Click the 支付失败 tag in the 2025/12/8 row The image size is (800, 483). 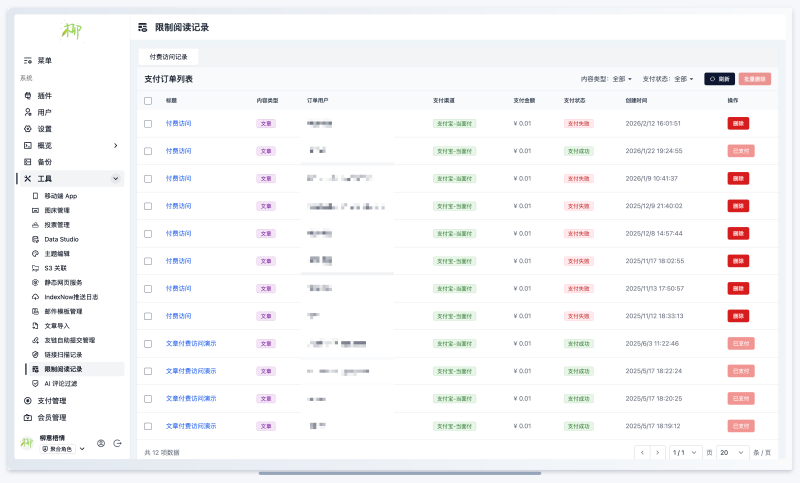[x=579, y=234]
